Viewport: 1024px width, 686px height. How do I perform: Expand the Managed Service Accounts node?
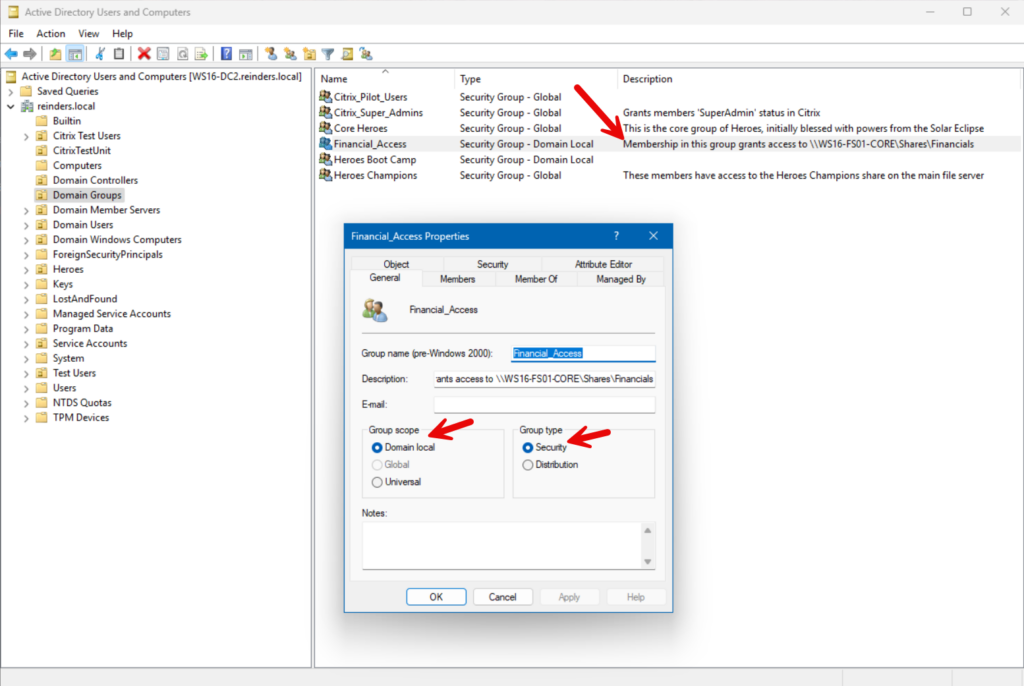point(26,314)
